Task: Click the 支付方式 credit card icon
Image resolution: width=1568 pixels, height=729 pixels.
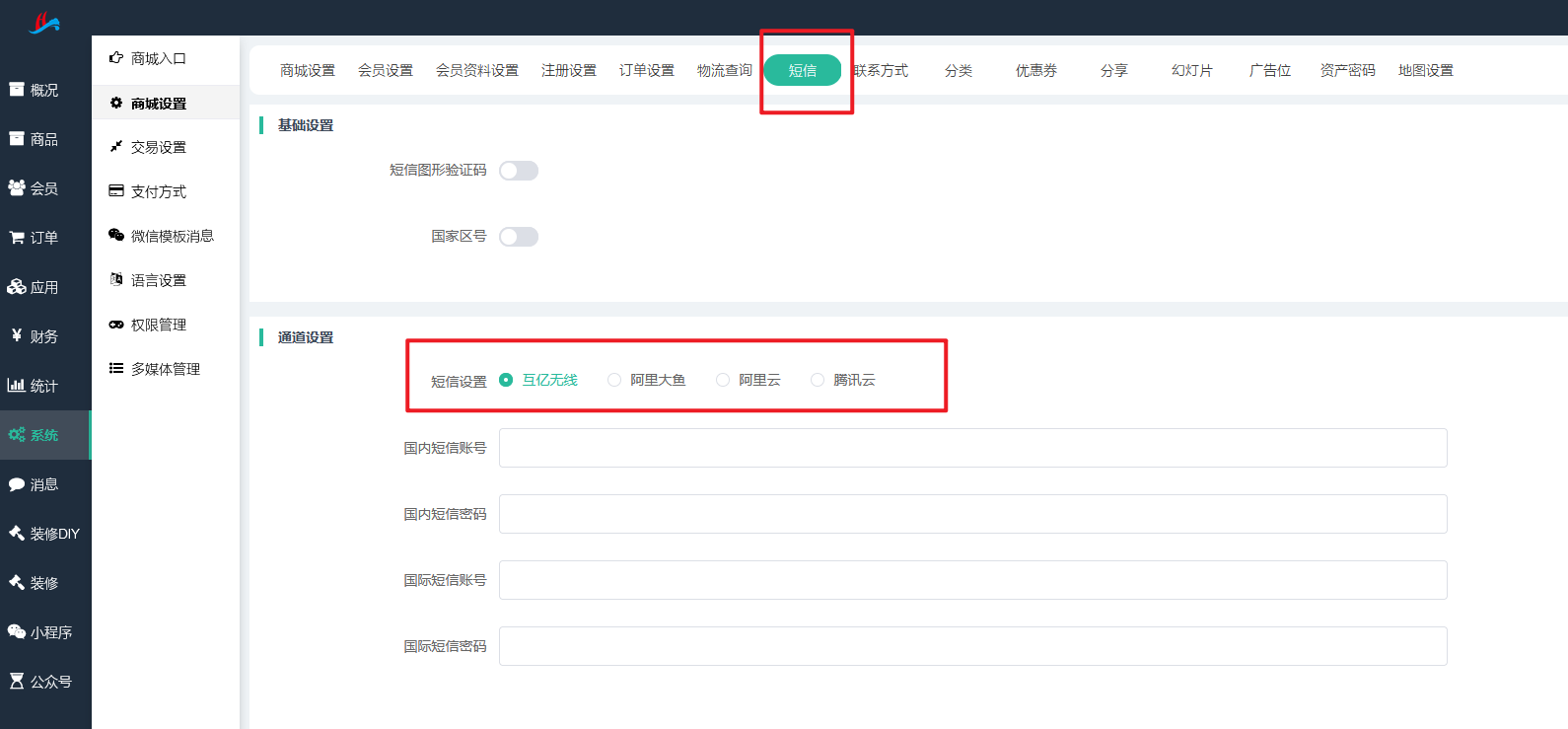Action: 116,191
